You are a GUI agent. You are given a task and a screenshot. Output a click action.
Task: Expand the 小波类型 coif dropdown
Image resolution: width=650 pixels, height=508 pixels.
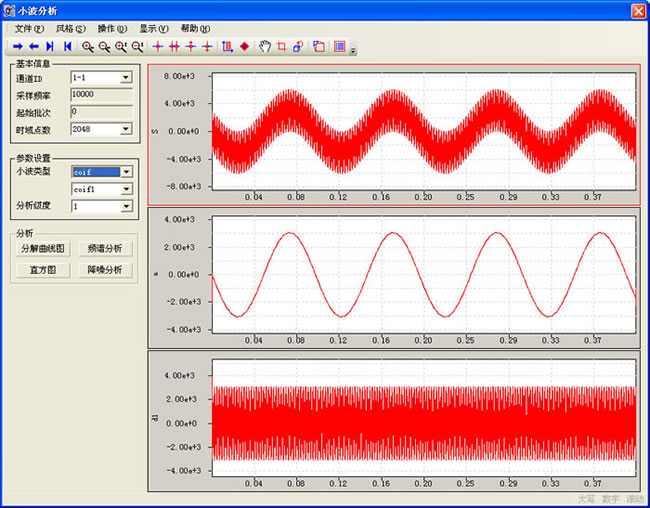(126, 172)
